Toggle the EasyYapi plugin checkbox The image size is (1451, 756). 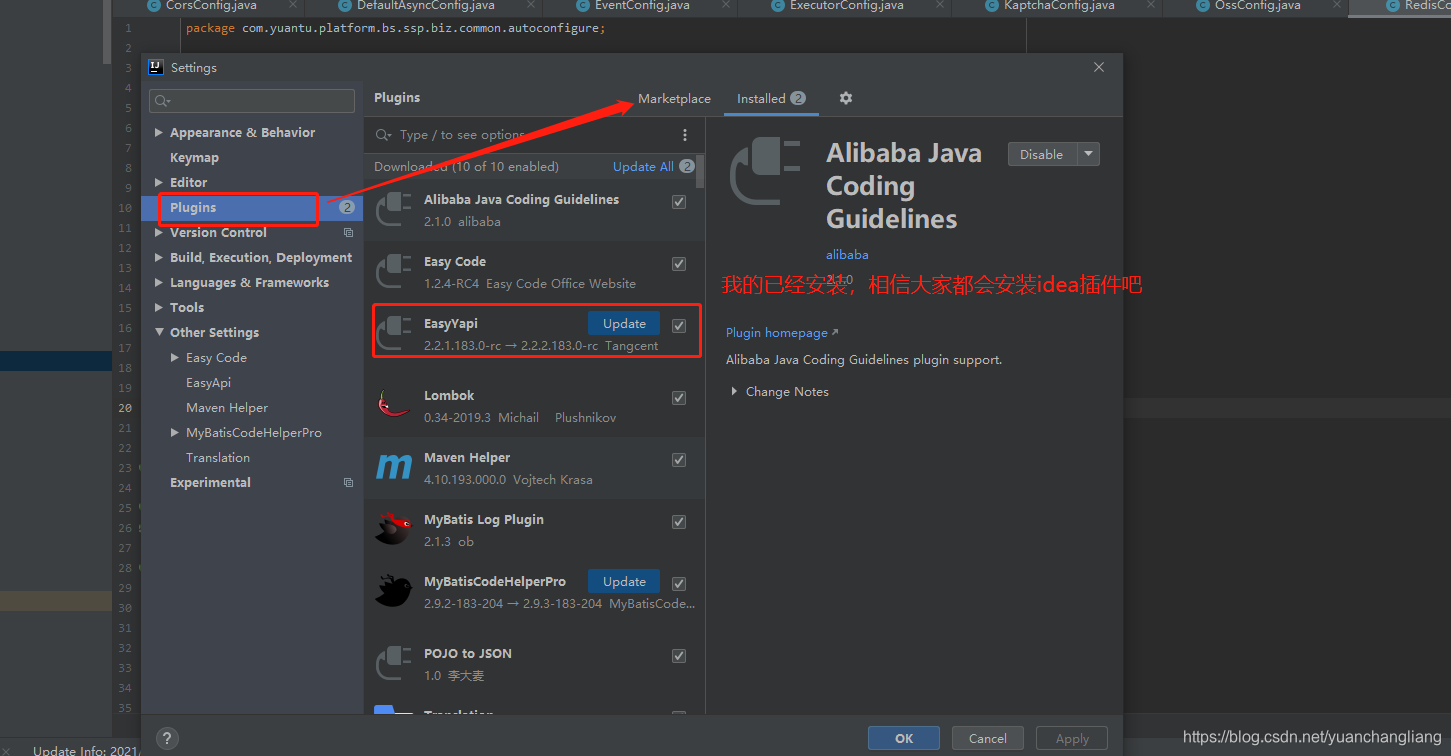(x=679, y=325)
